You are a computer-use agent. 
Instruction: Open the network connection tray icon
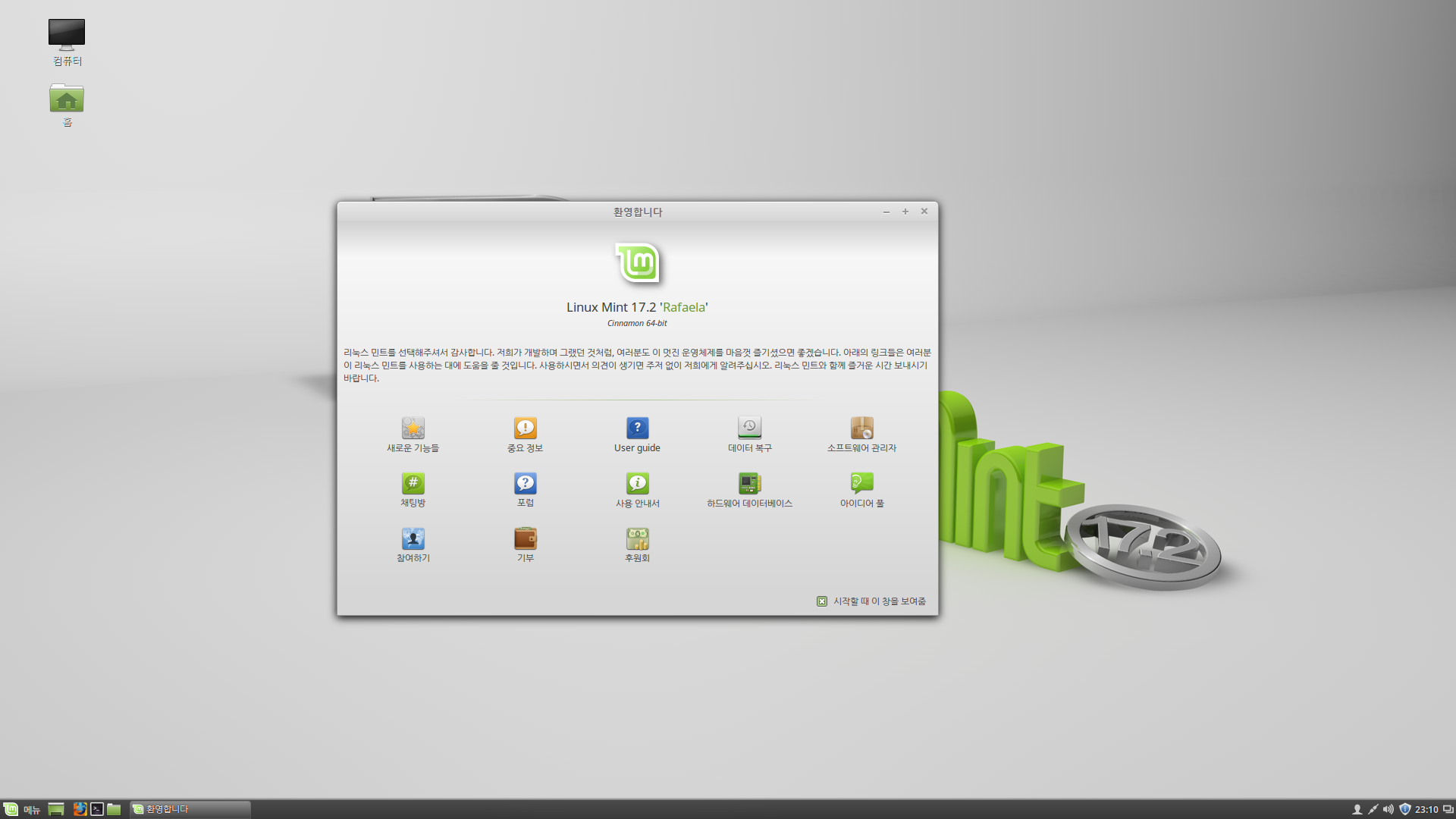tap(1373, 809)
